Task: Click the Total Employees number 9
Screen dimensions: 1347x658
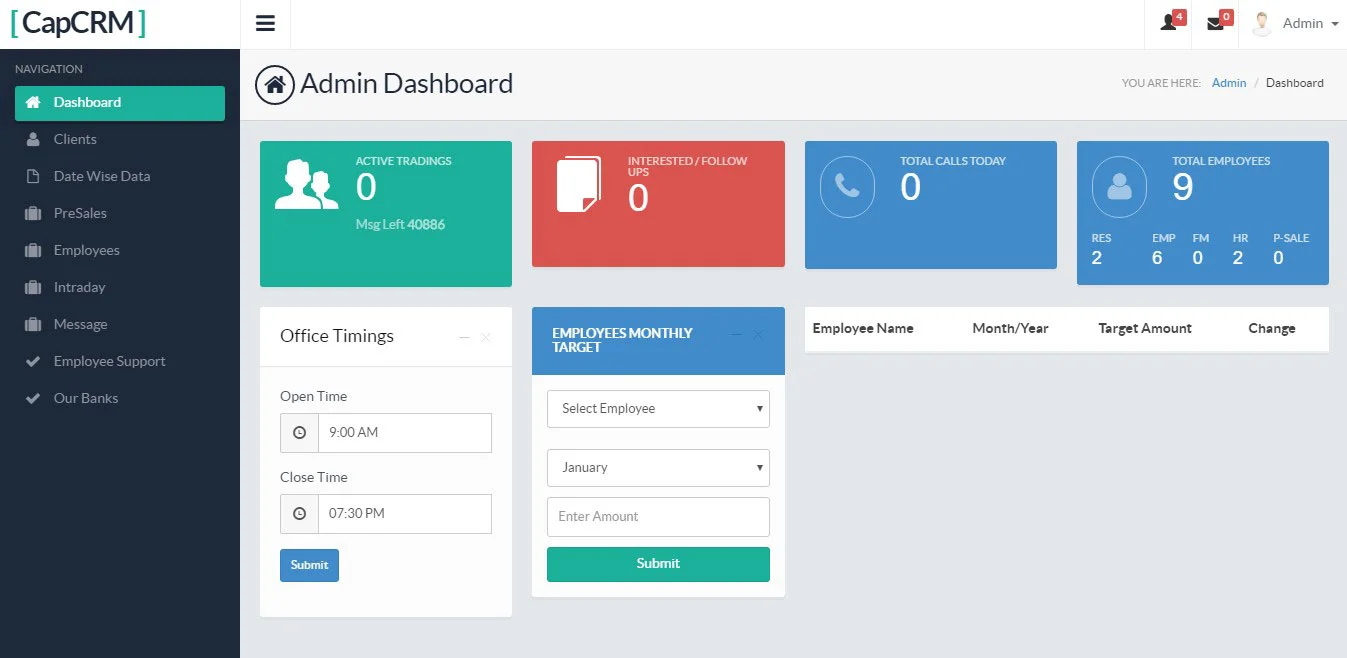Action: [1183, 187]
